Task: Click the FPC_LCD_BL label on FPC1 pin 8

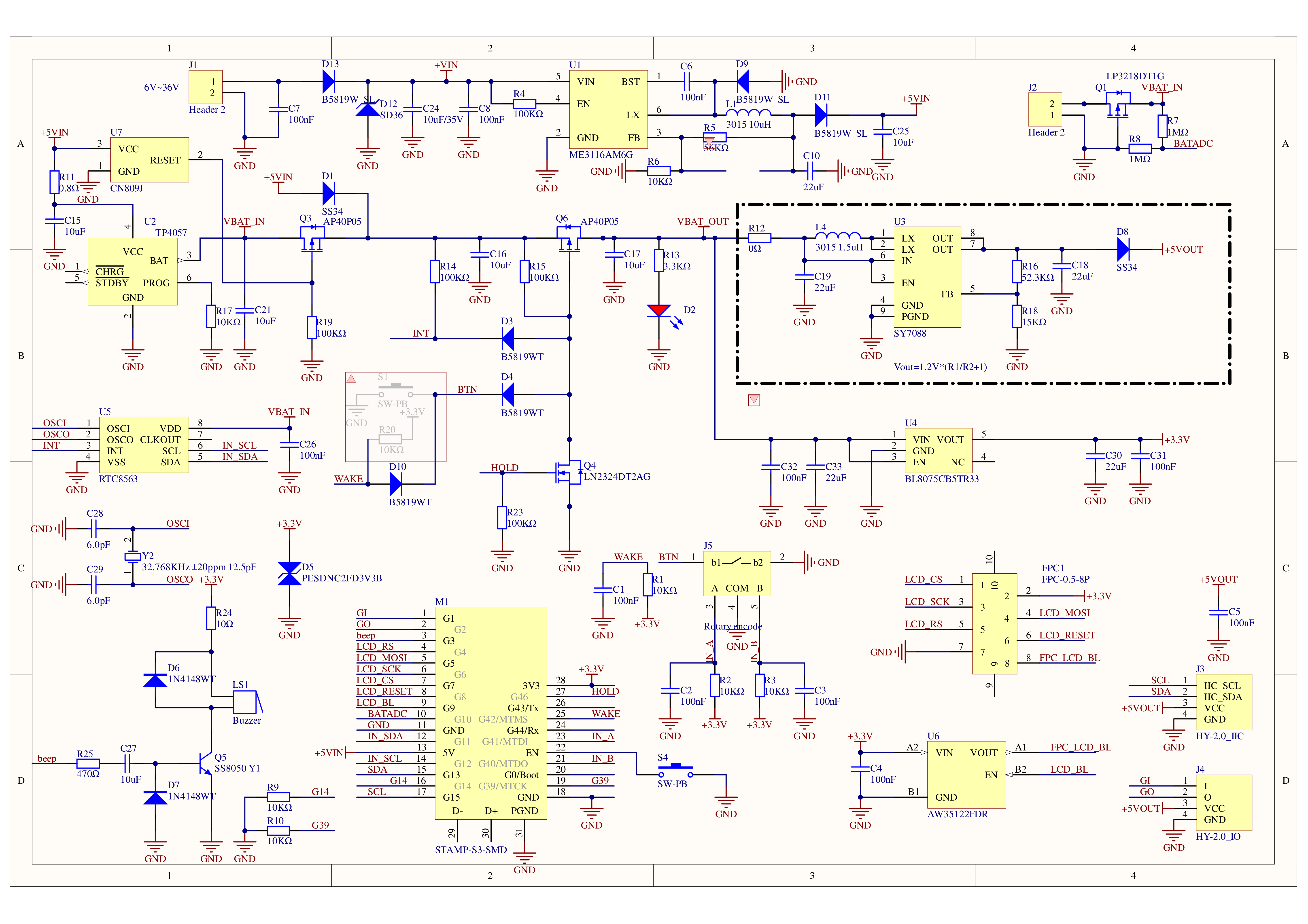Action: (1069, 658)
